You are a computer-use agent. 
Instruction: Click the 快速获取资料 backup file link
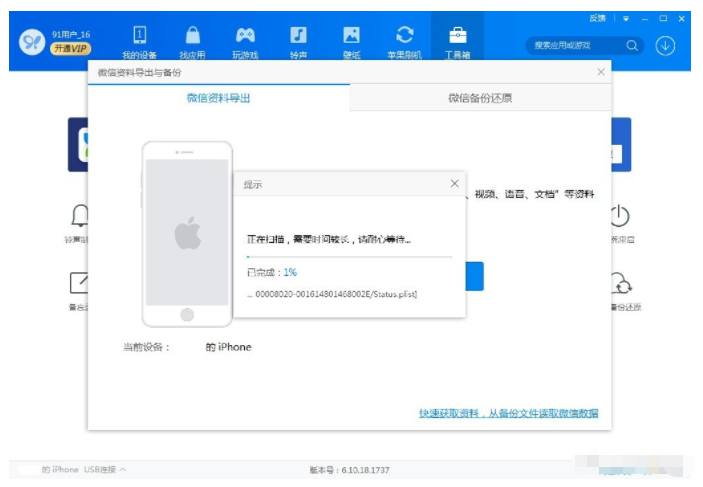[508, 413]
